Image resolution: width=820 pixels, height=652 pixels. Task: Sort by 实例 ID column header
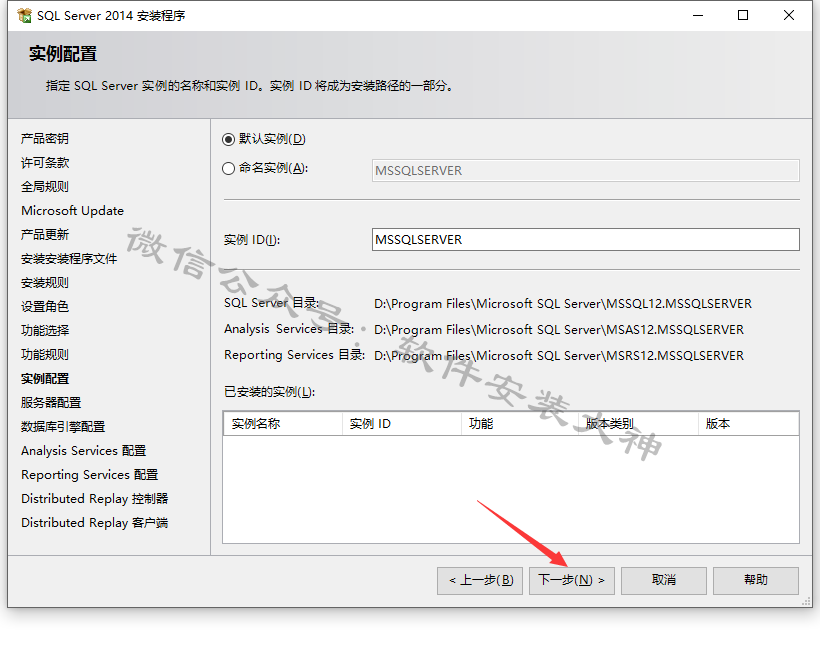point(402,424)
